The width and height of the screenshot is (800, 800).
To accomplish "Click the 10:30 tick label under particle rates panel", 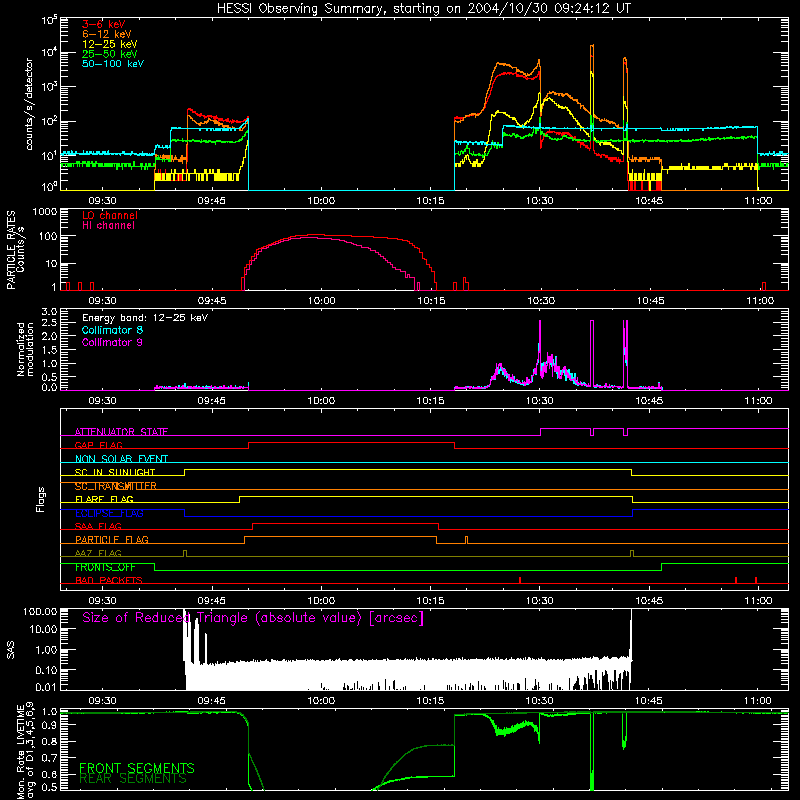I will coord(541,301).
